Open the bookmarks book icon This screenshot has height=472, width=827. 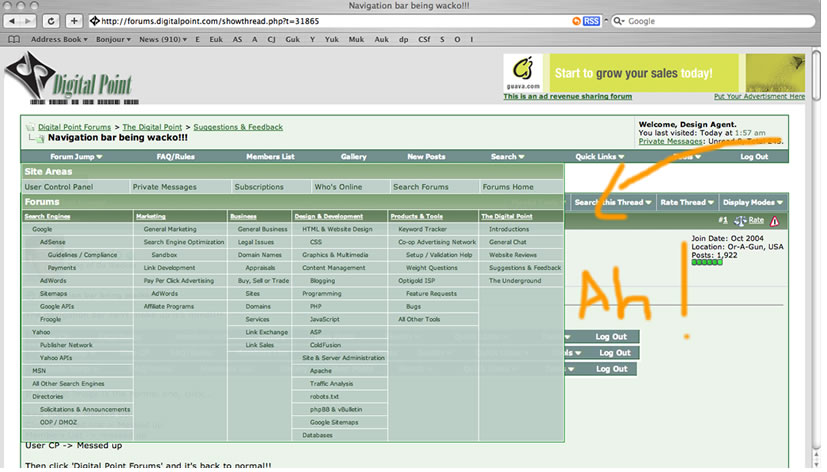(x=14, y=40)
